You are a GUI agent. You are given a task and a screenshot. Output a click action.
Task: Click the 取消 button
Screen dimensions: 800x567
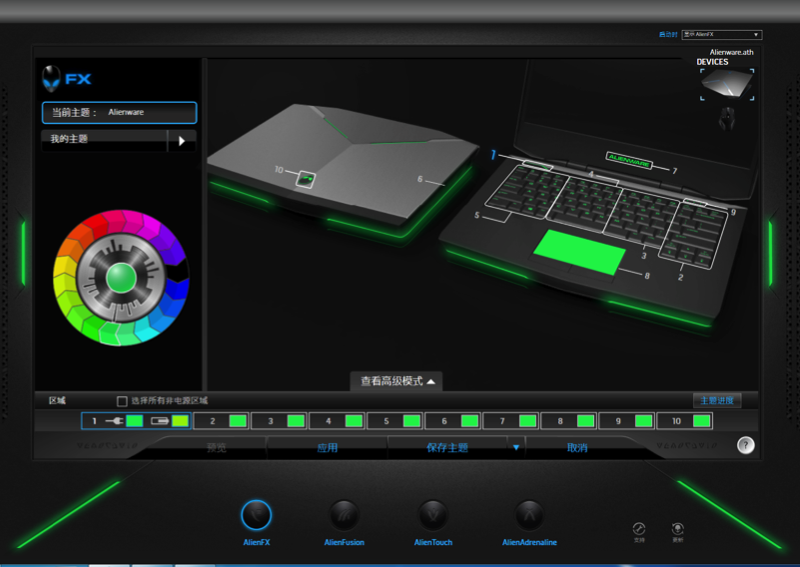click(x=577, y=448)
